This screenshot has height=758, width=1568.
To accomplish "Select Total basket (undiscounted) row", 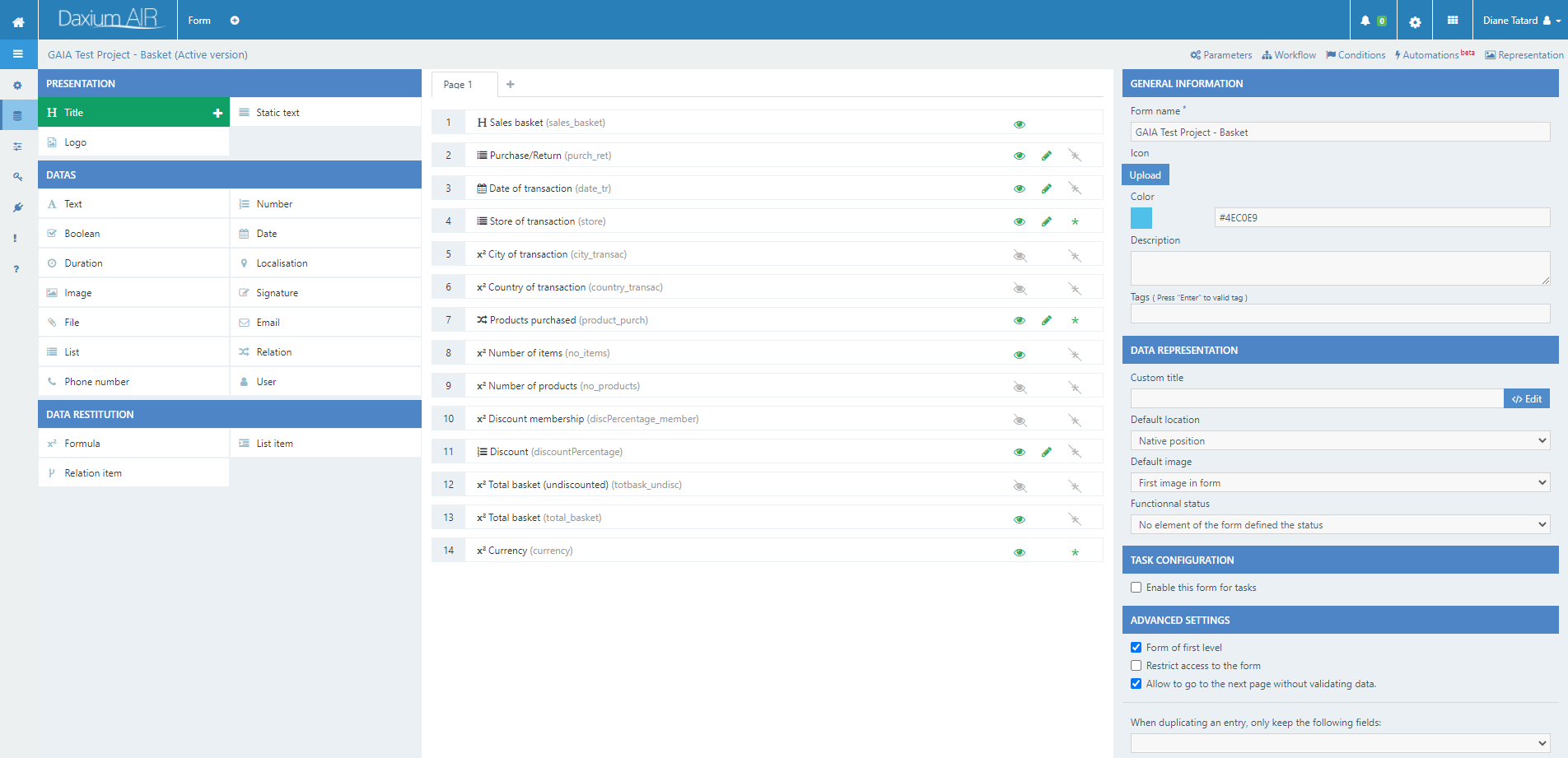I will [x=768, y=485].
